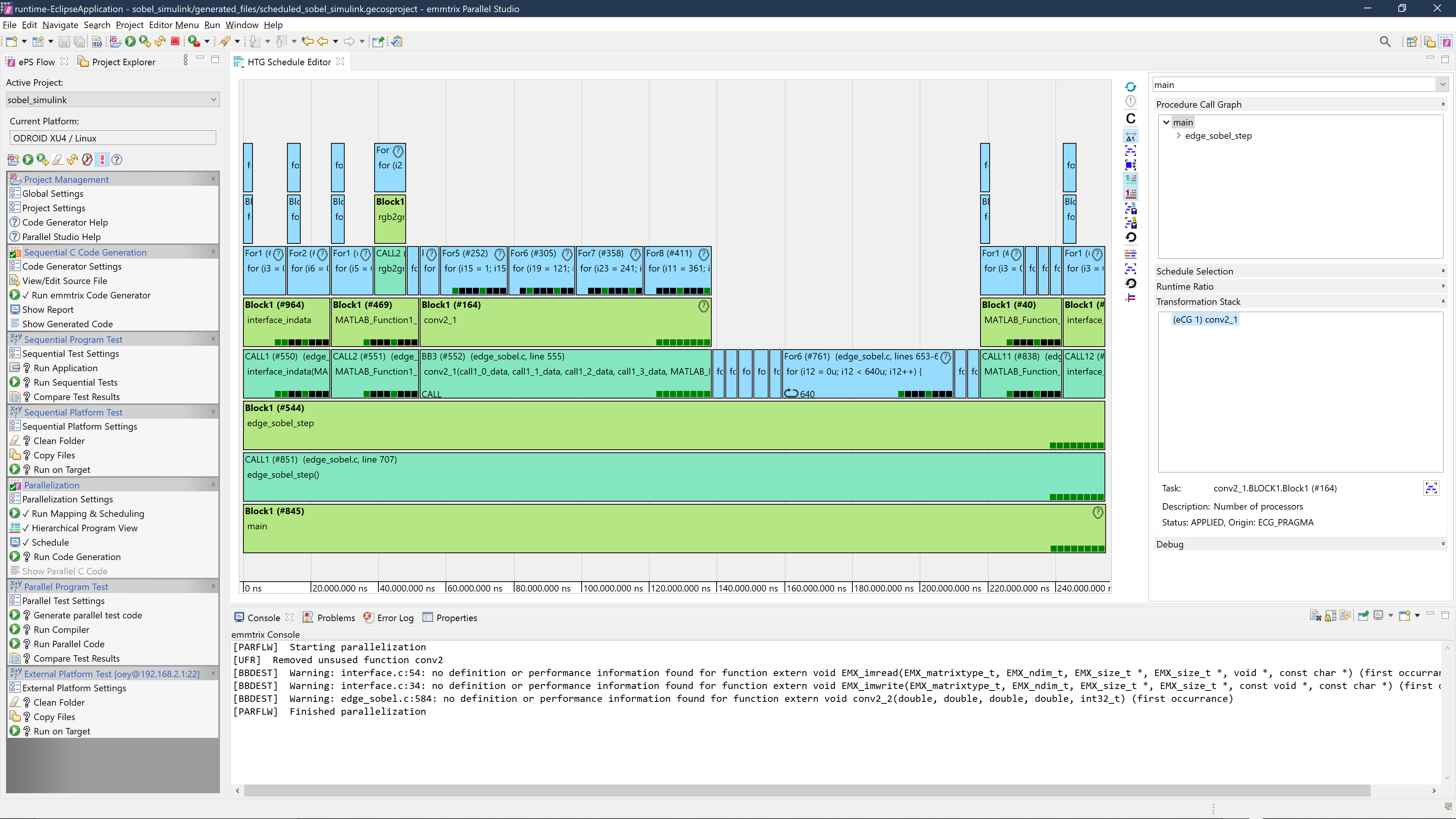
Task: Click the magnifier search icon at top right
Action: pyautogui.click(x=1385, y=41)
